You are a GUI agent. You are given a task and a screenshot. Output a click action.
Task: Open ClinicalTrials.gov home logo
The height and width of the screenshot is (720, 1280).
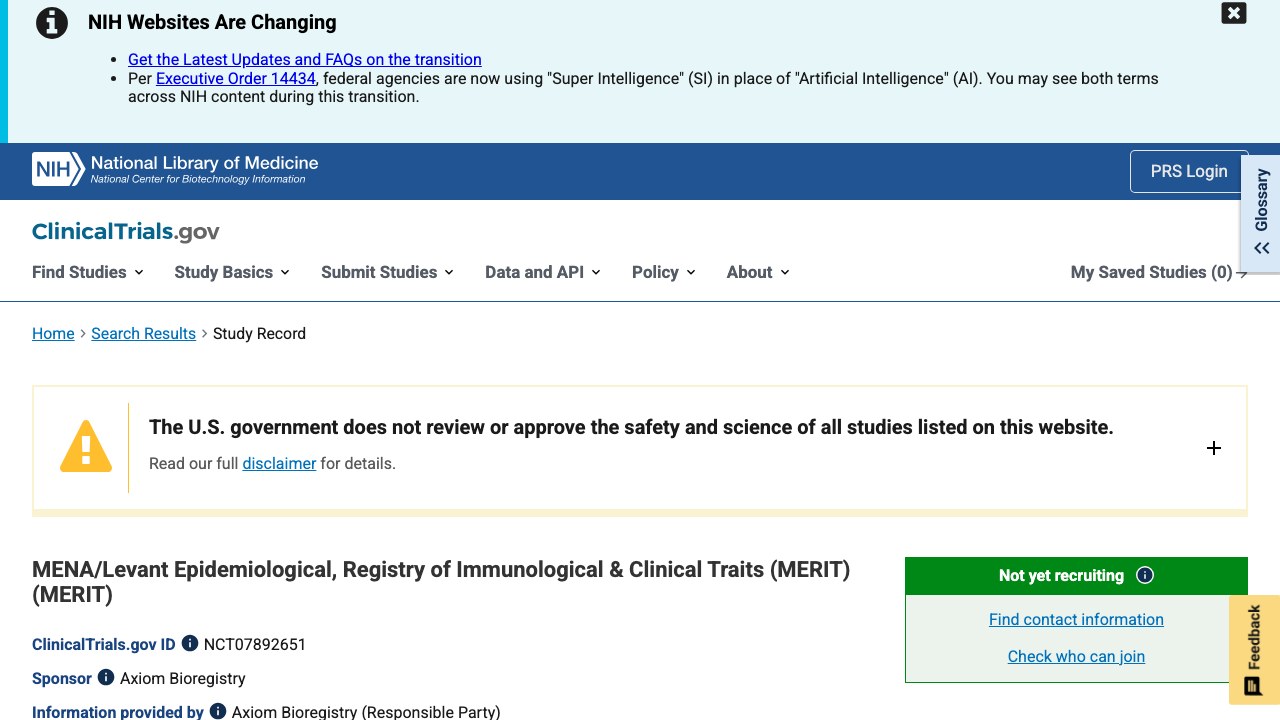126,231
